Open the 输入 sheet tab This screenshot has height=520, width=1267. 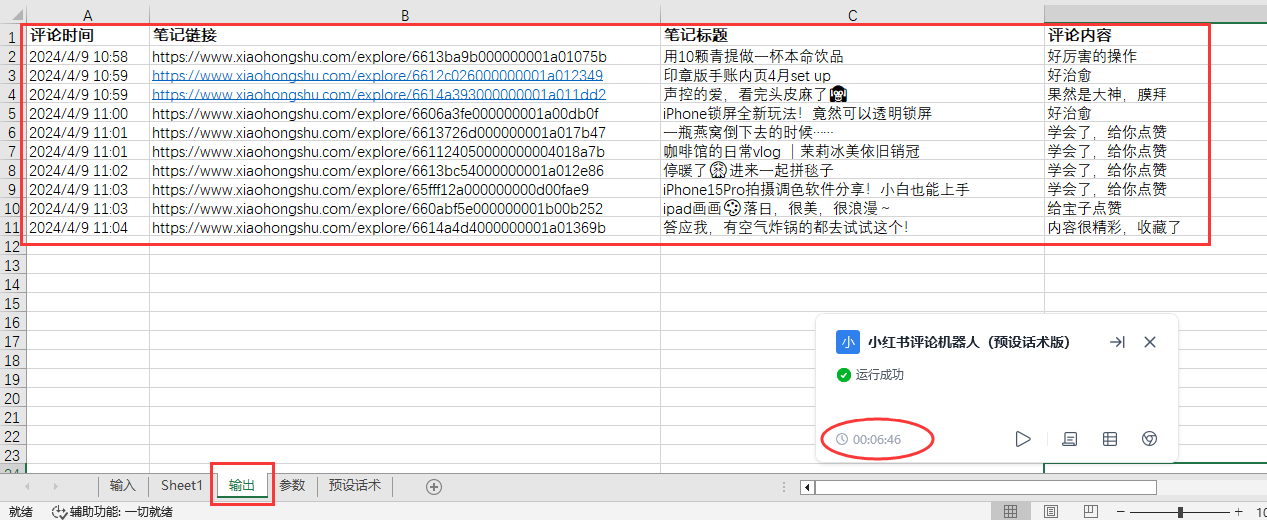[122, 486]
